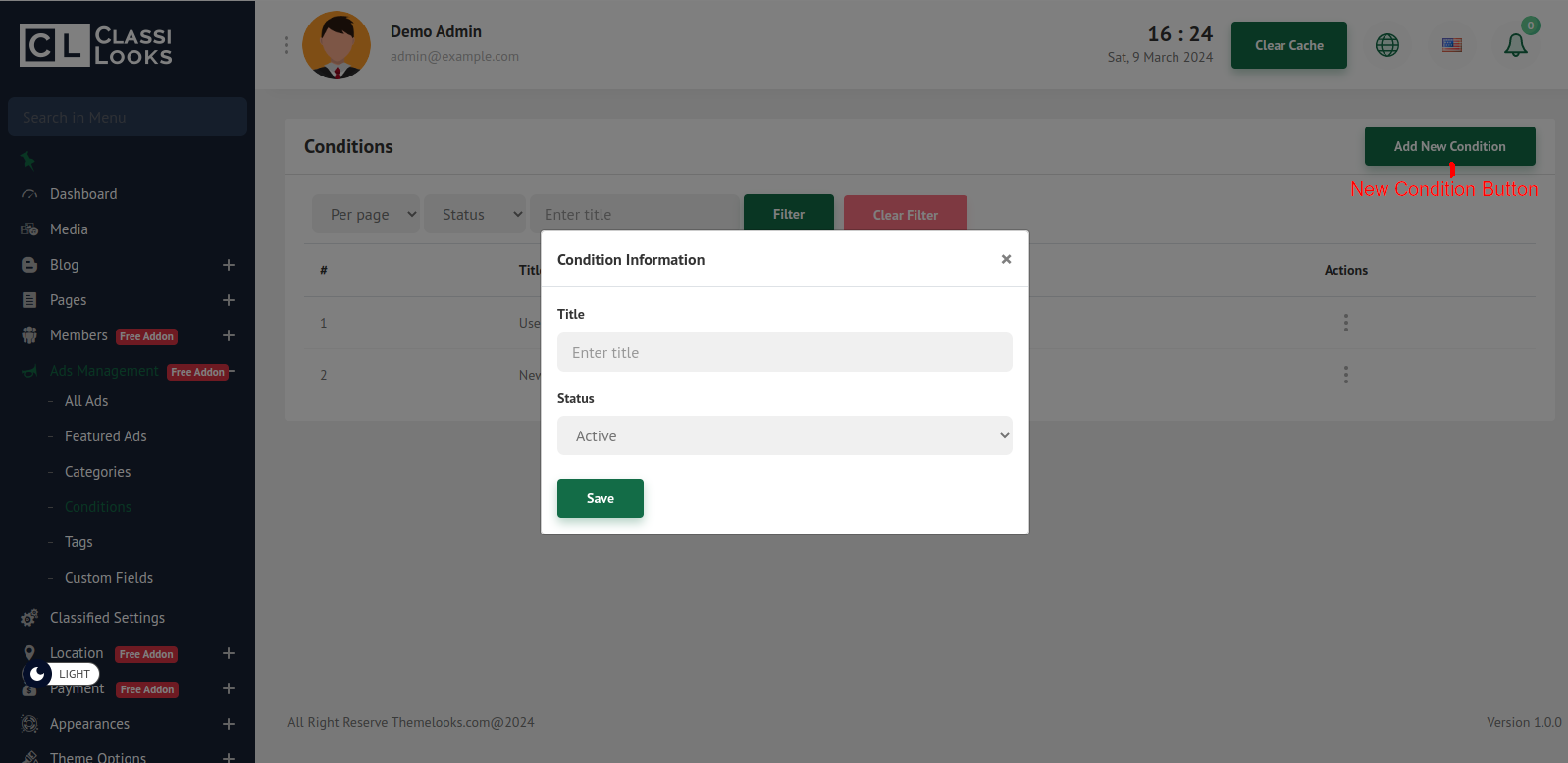The width and height of the screenshot is (1568, 763).
Task: Open the Status dropdown in the dialog
Action: coord(784,435)
